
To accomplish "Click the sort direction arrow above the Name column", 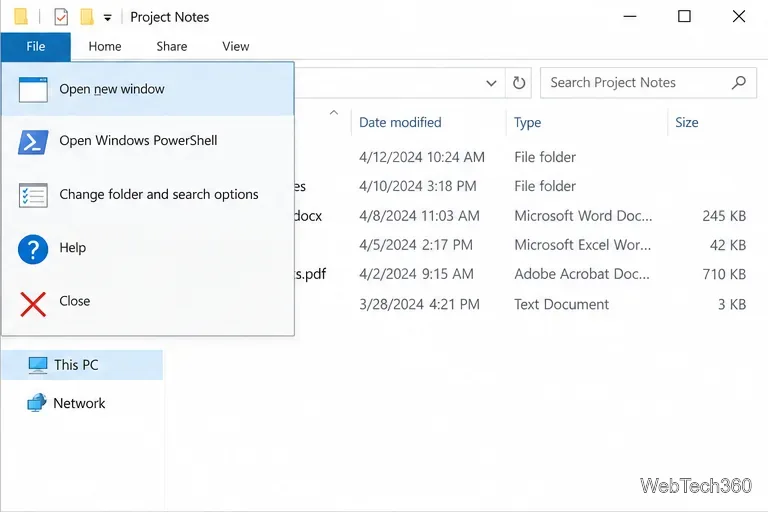I will (x=334, y=113).
